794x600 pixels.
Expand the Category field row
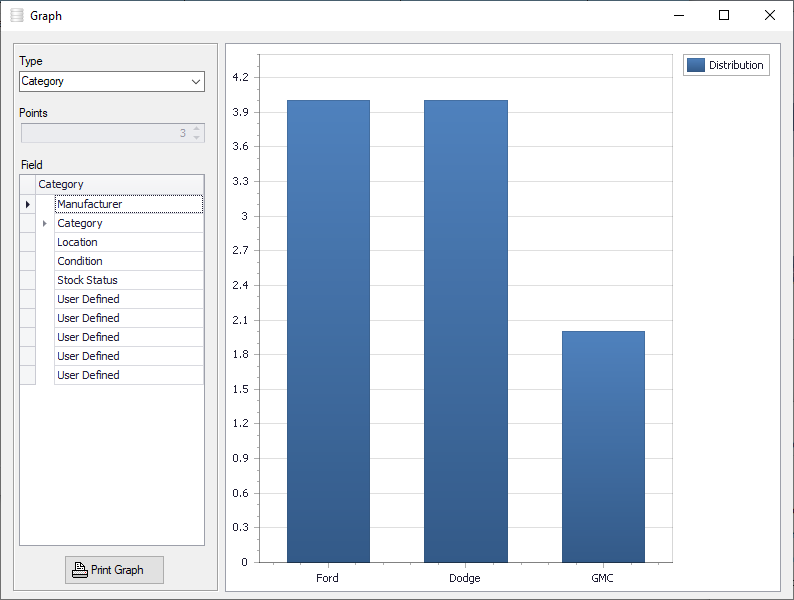[45, 223]
